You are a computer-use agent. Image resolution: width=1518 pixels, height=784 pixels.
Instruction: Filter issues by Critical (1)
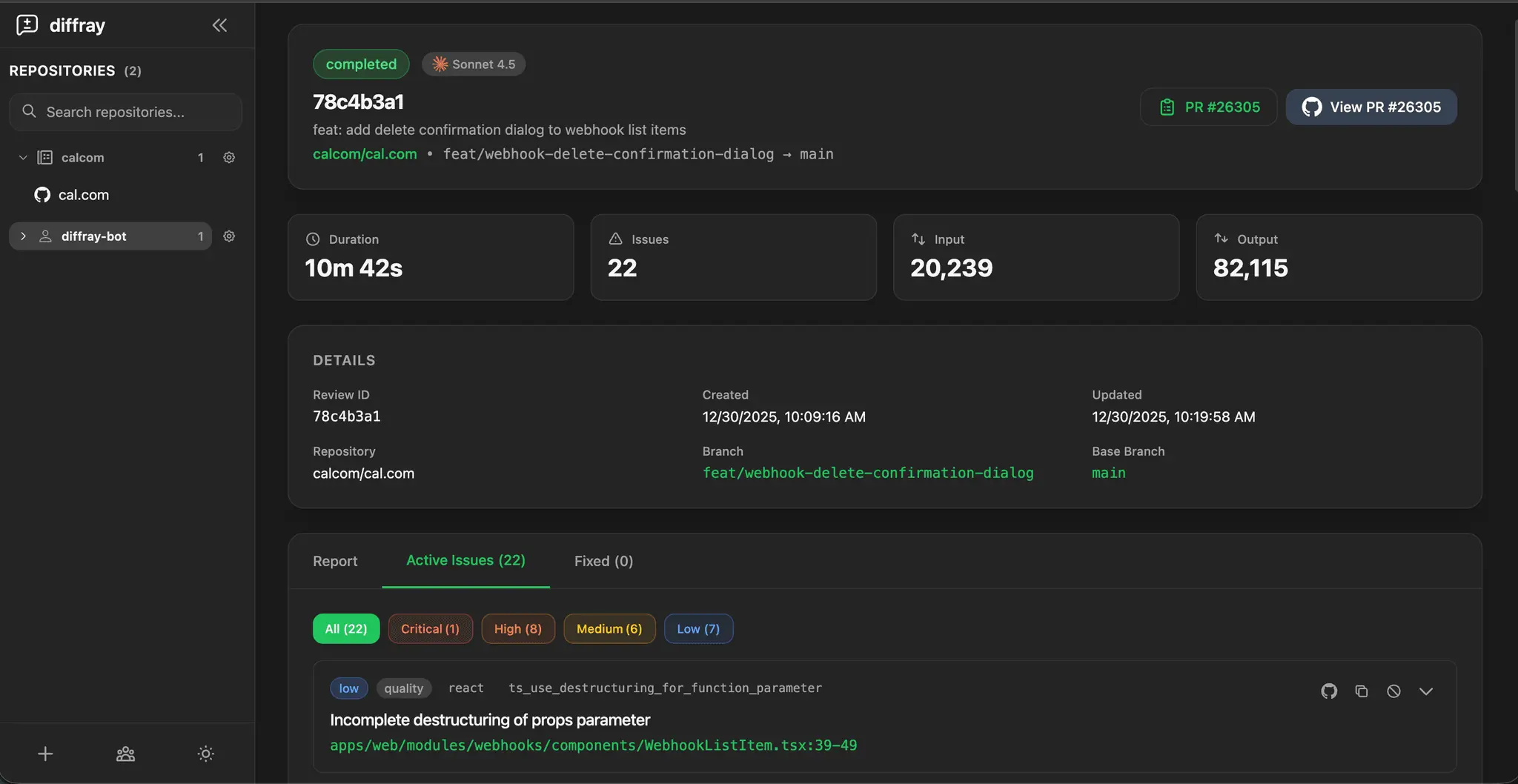click(x=430, y=628)
